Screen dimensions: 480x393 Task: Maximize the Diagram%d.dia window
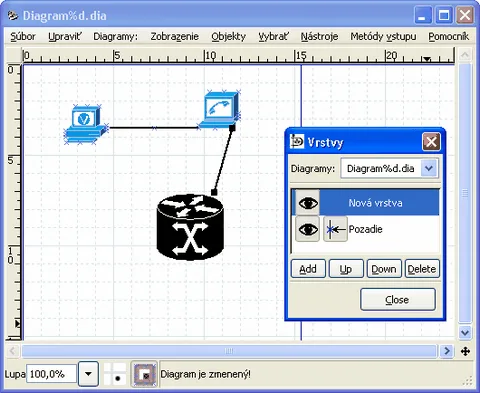tap(444, 15)
